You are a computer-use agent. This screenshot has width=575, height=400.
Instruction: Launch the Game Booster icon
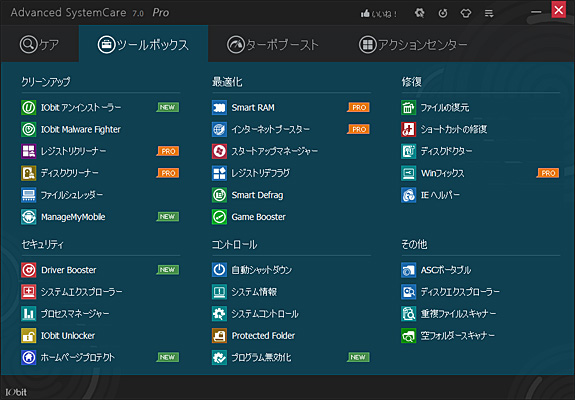[219, 217]
